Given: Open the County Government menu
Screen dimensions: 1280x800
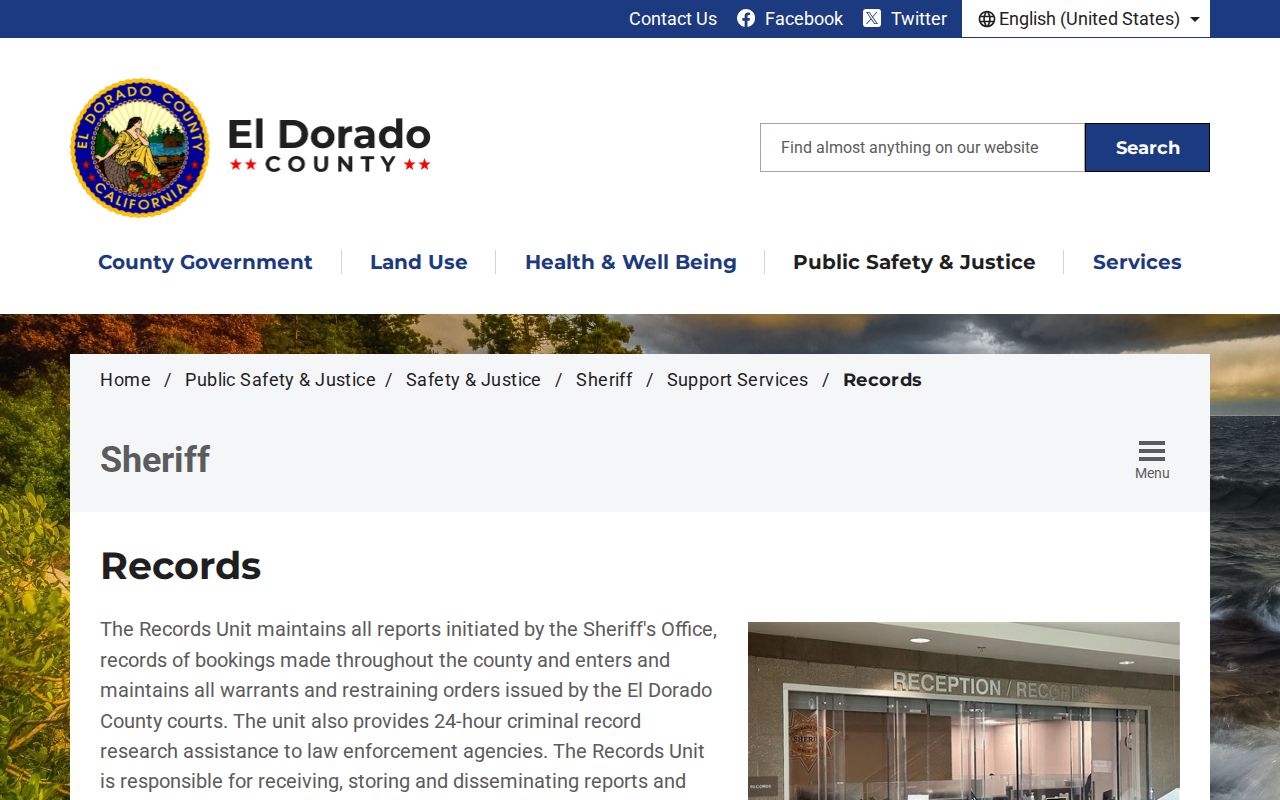Looking at the screenshot, I should click(x=205, y=262).
